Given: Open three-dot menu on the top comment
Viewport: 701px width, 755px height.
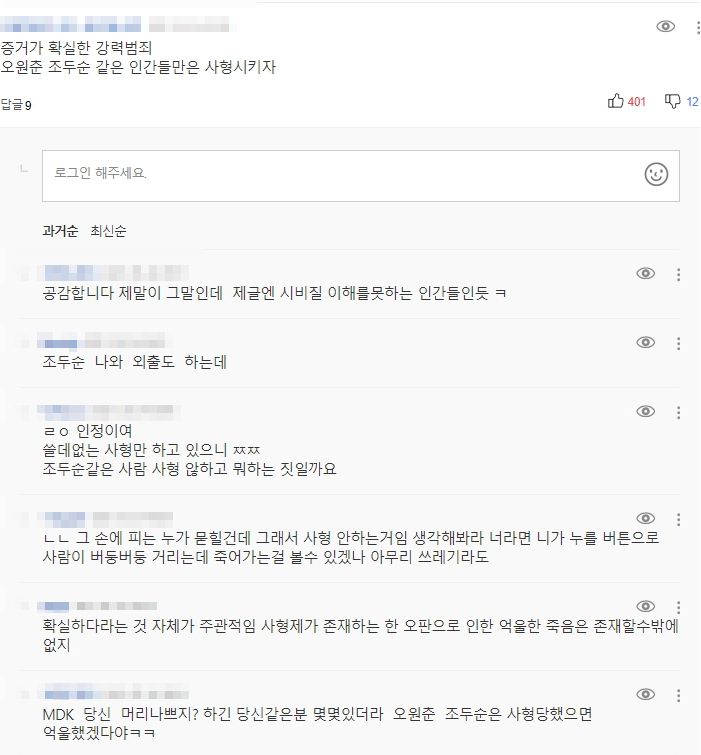Looking at the screenshot, I should click(x=697, y=27).
